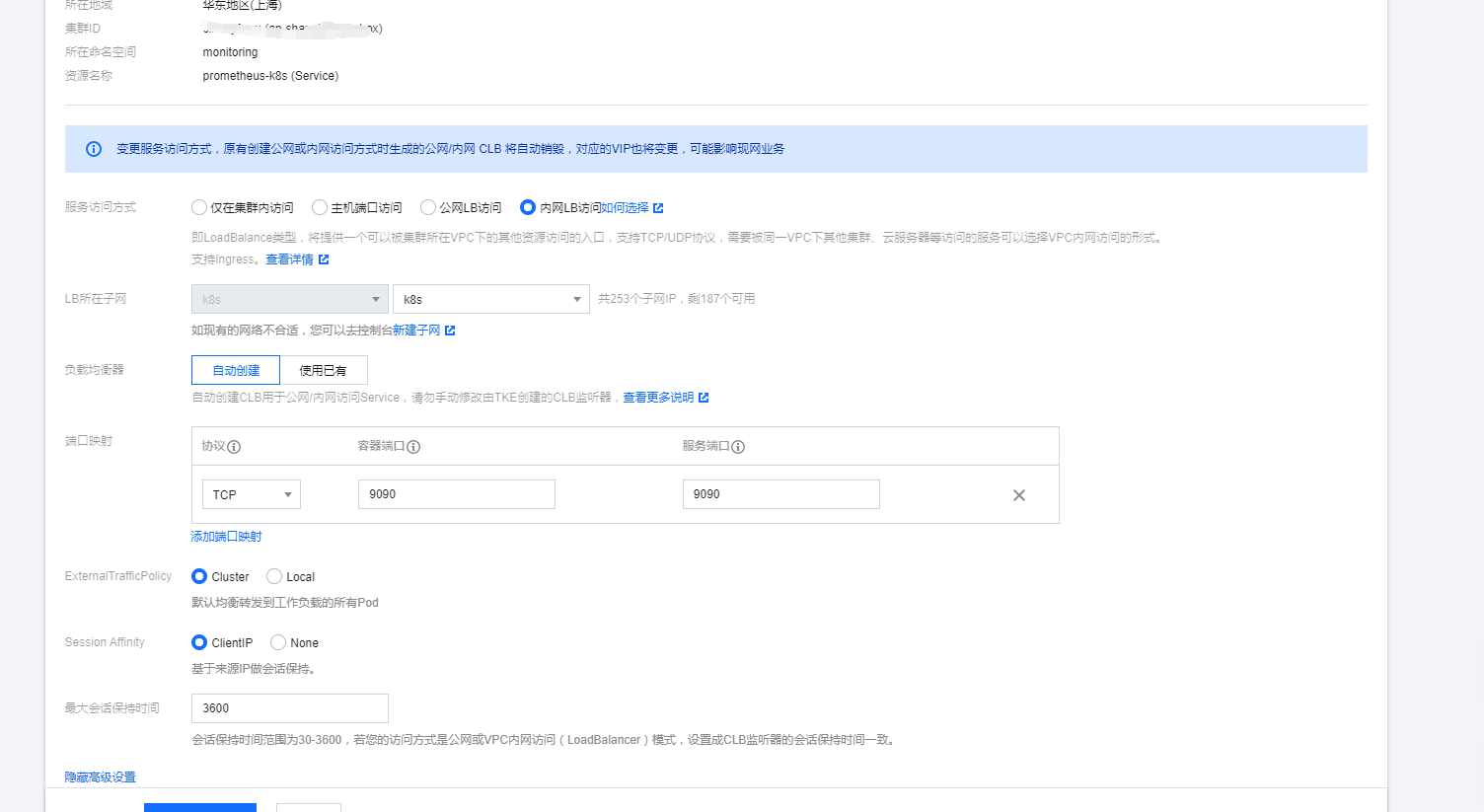Open the 新建子网 console link
Image resolution: width=1484 pixels, height=812 pixels.
click(x=416, y=331)
